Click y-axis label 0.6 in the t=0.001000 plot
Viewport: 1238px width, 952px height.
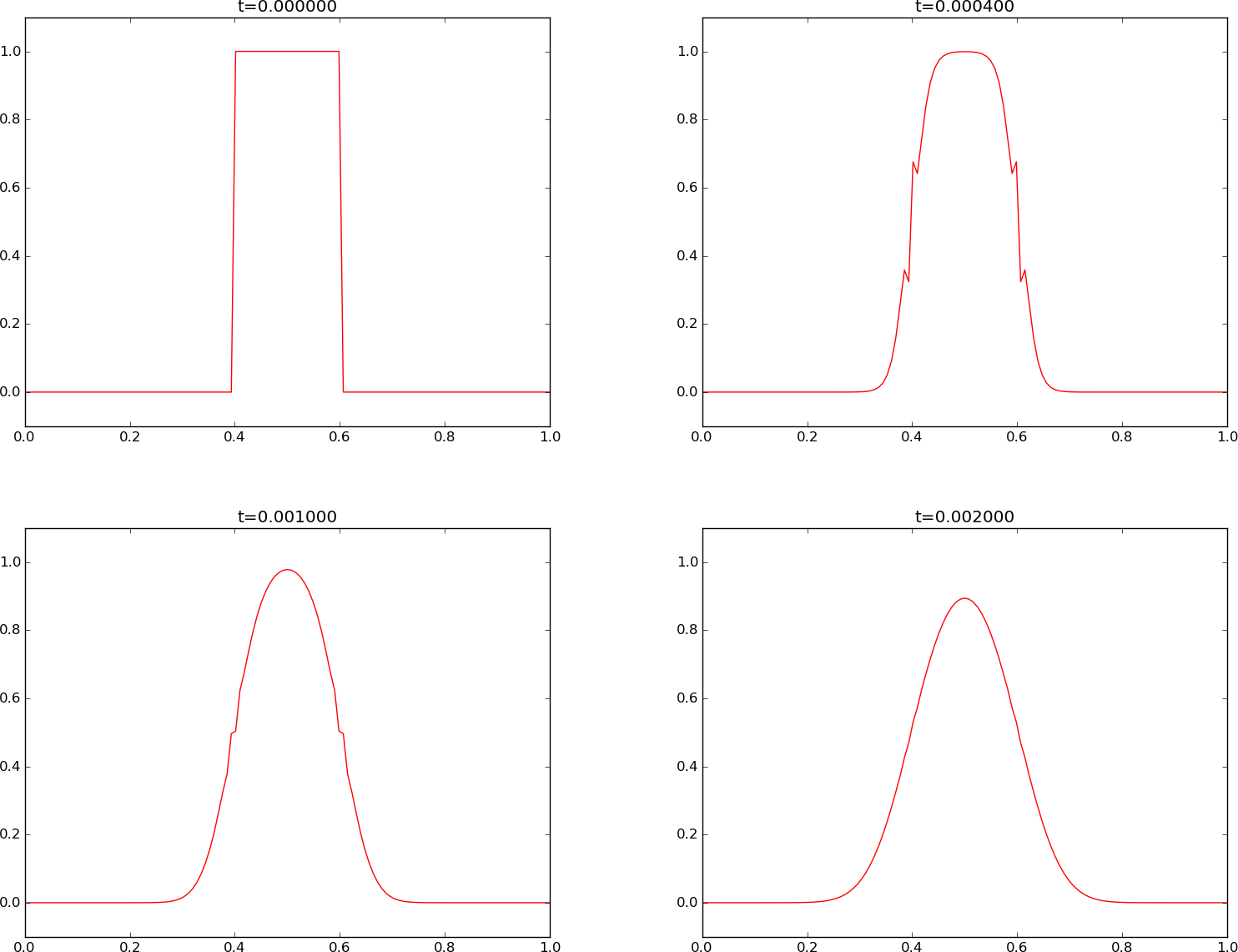(x=11, y=698)
